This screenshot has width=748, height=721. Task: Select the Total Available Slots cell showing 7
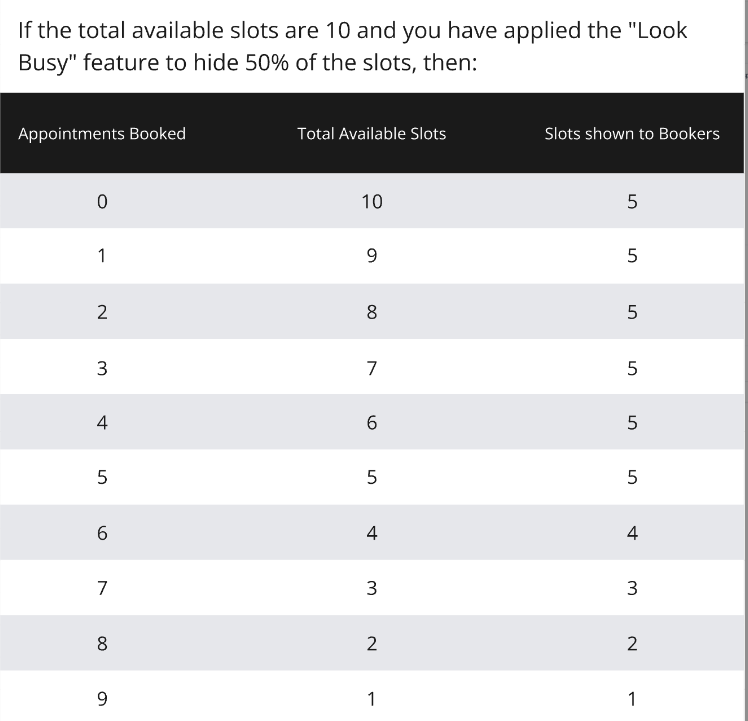[371, 368]
